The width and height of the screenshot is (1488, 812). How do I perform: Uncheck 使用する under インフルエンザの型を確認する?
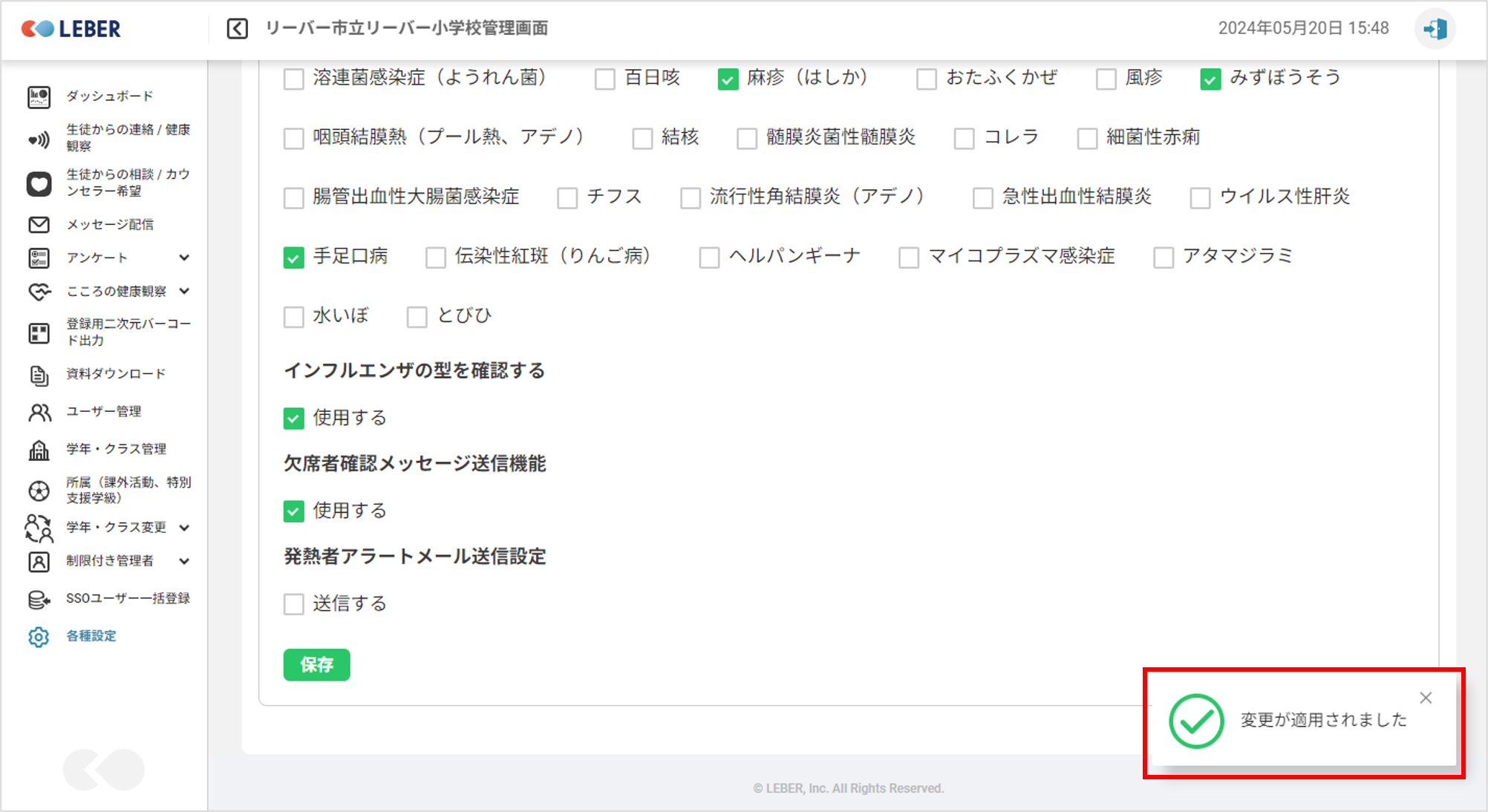294,419
